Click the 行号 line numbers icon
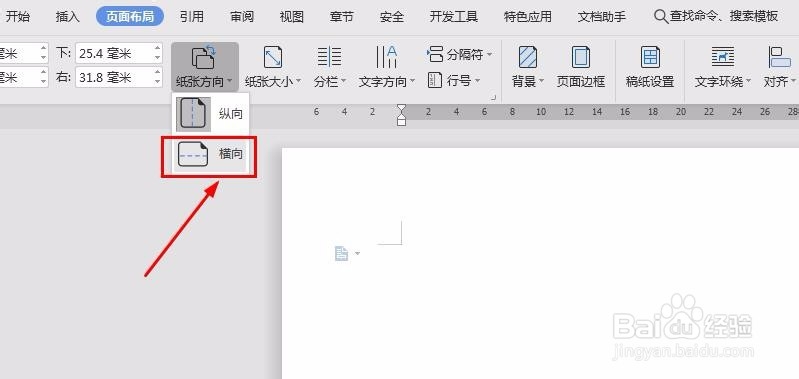 (435, 80)
